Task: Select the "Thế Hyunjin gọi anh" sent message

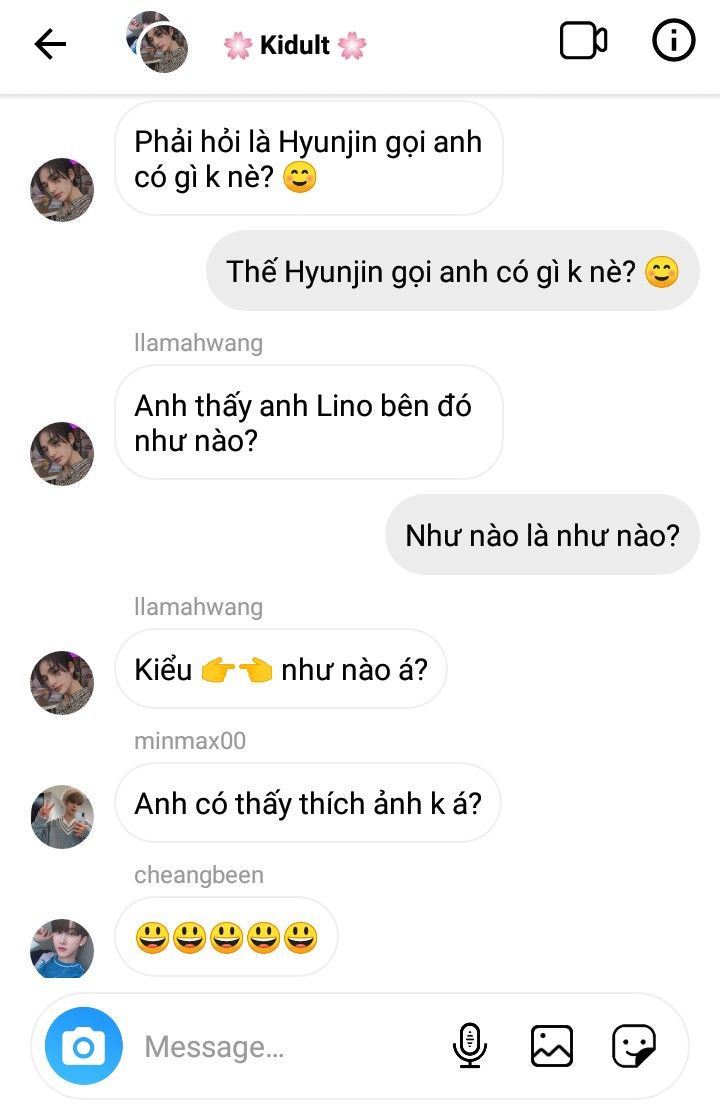Action: (452, 271)
